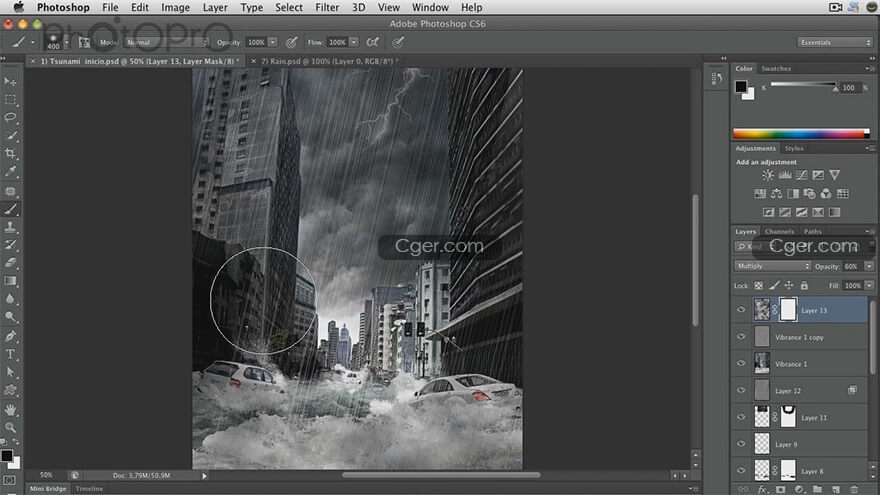Open the Brush Preset picker arrow
Image resolution: width=880 pixels, height=495 pixels.
[67, 43]
